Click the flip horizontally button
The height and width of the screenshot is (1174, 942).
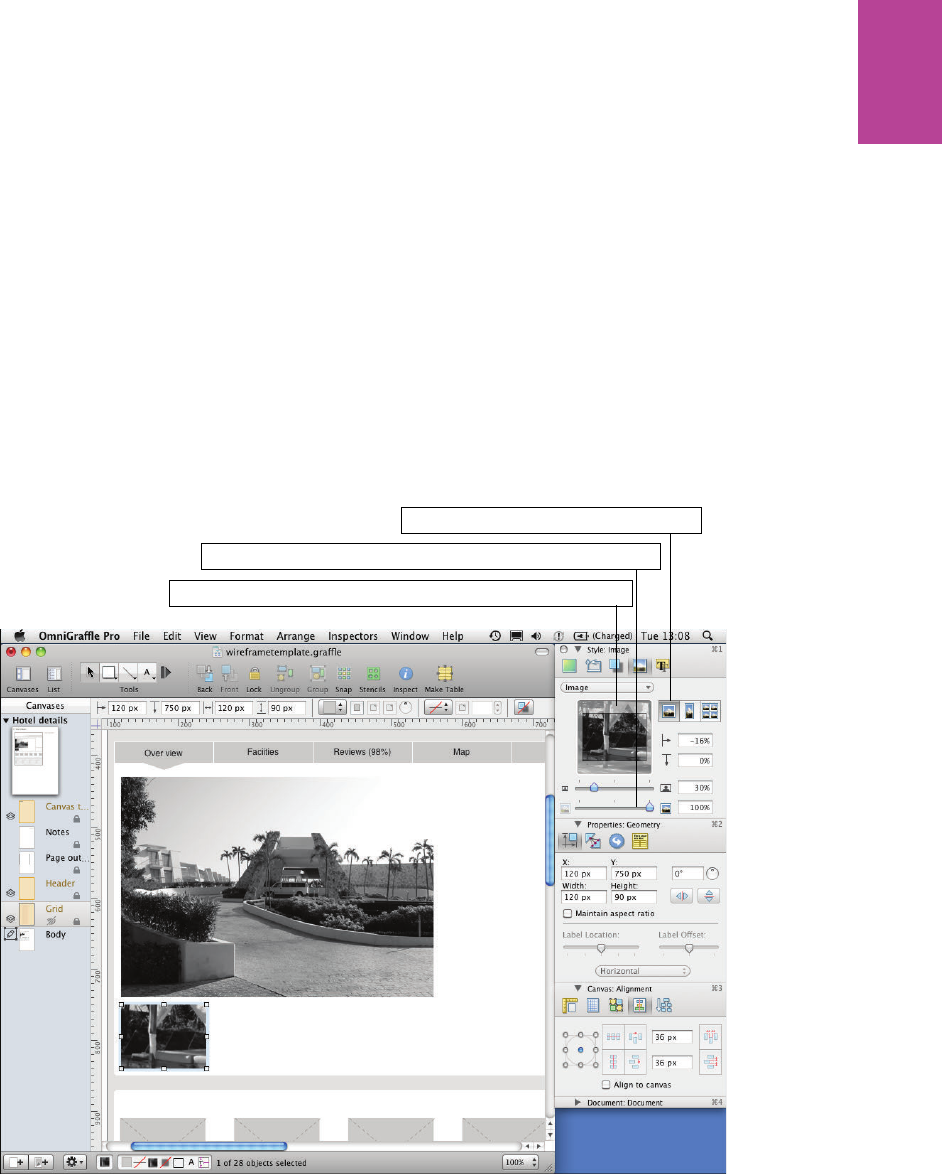point(681,895)
